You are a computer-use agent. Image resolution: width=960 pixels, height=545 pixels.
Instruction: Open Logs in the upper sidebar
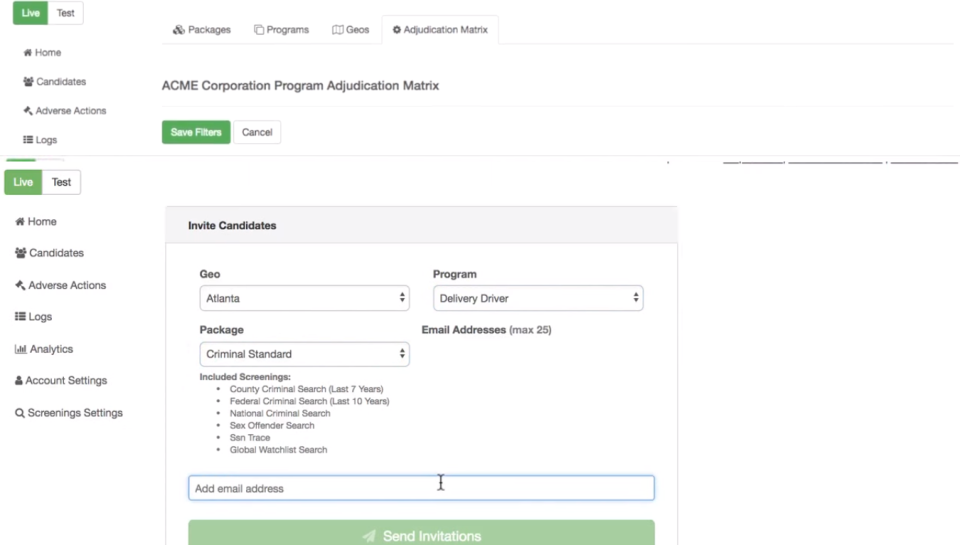(x=40, y=140)
